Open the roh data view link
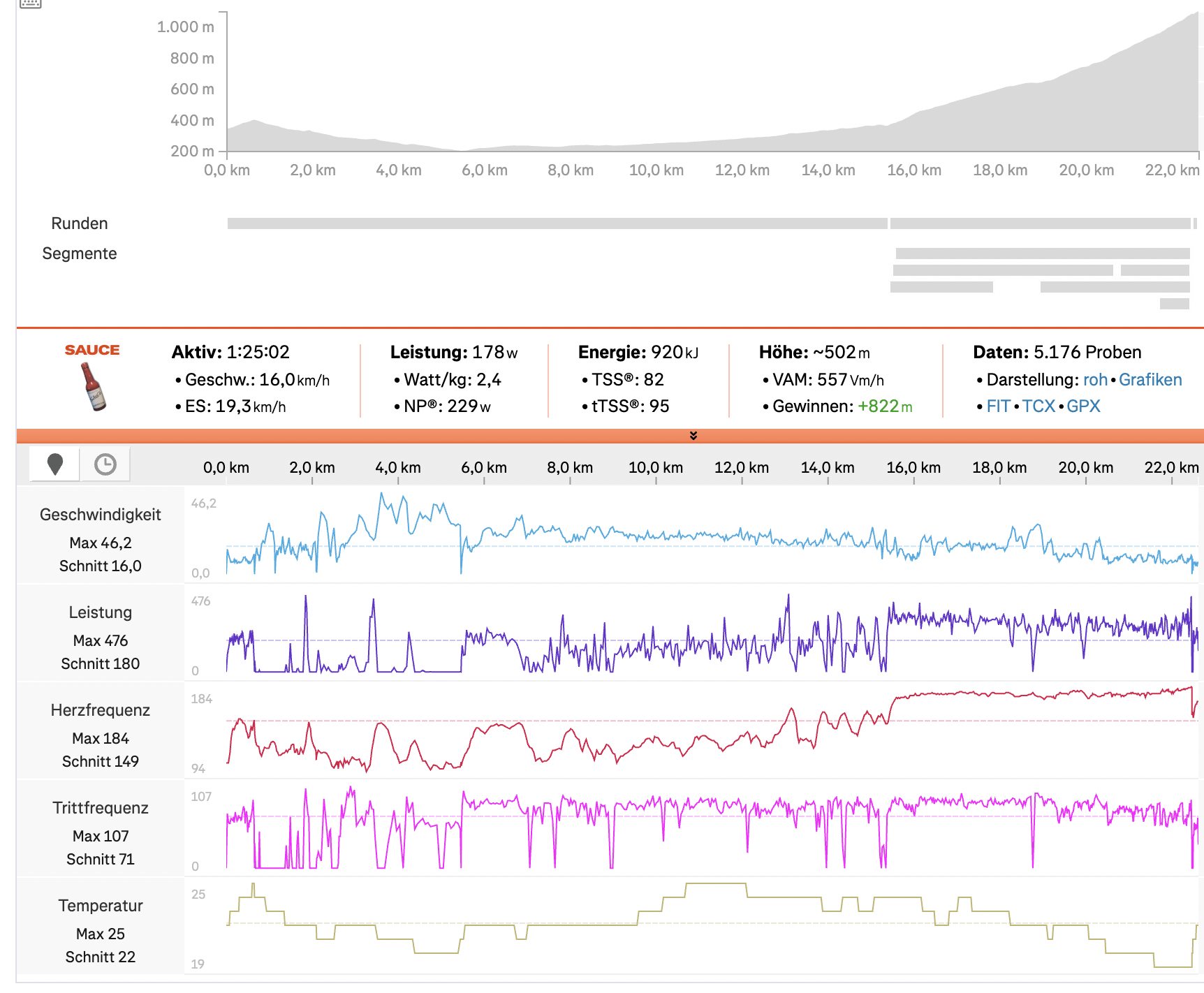This screenshot has width=1204, height=993. pos(1095,380)
